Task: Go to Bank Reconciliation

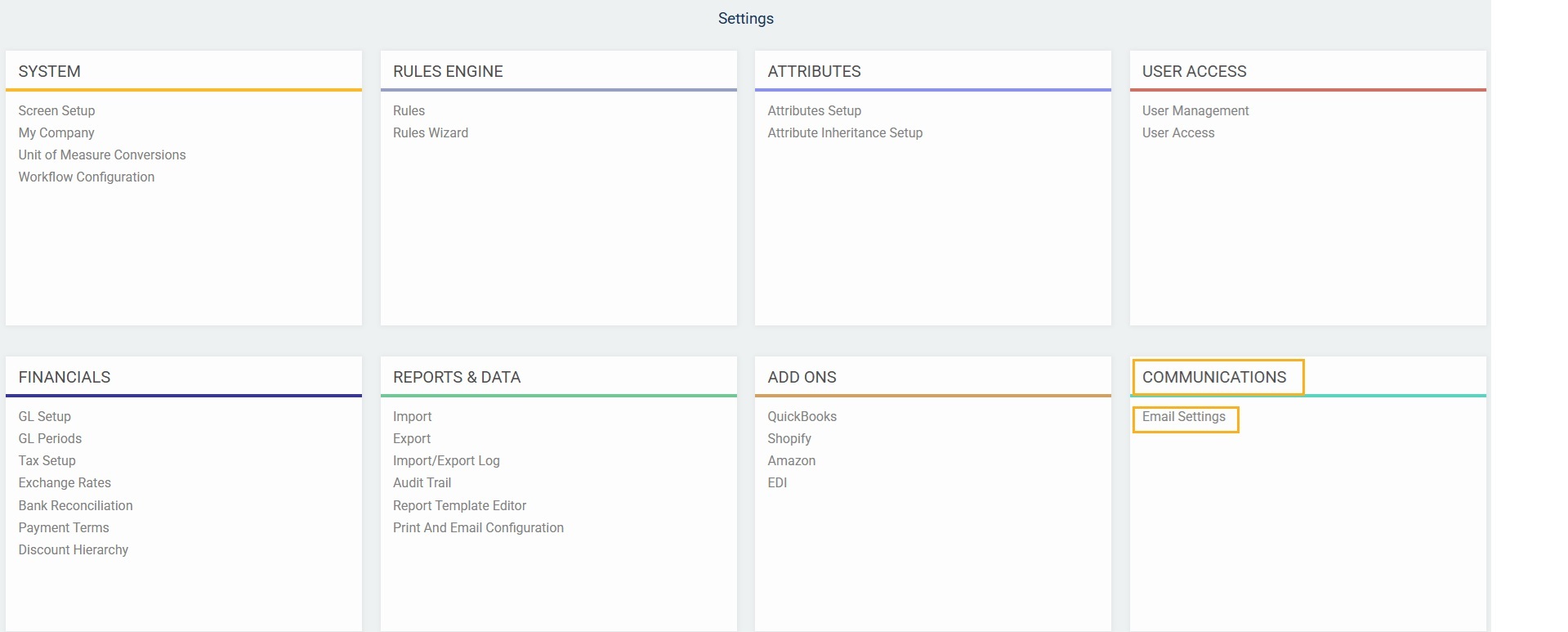Action: pyautogui.click(x=75, y=505)
